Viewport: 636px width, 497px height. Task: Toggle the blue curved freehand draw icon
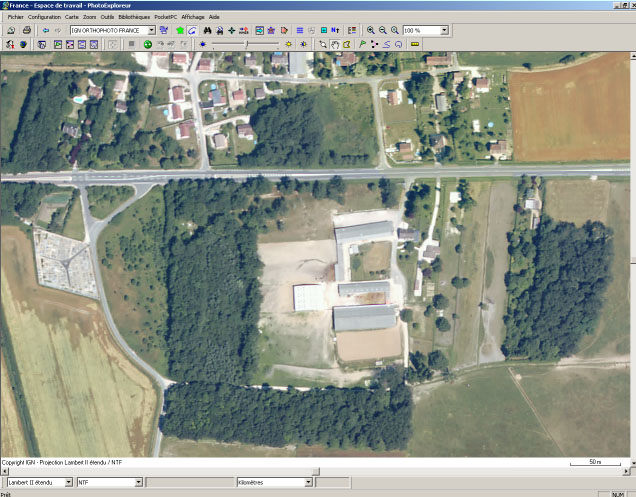[x=192, y=30]
